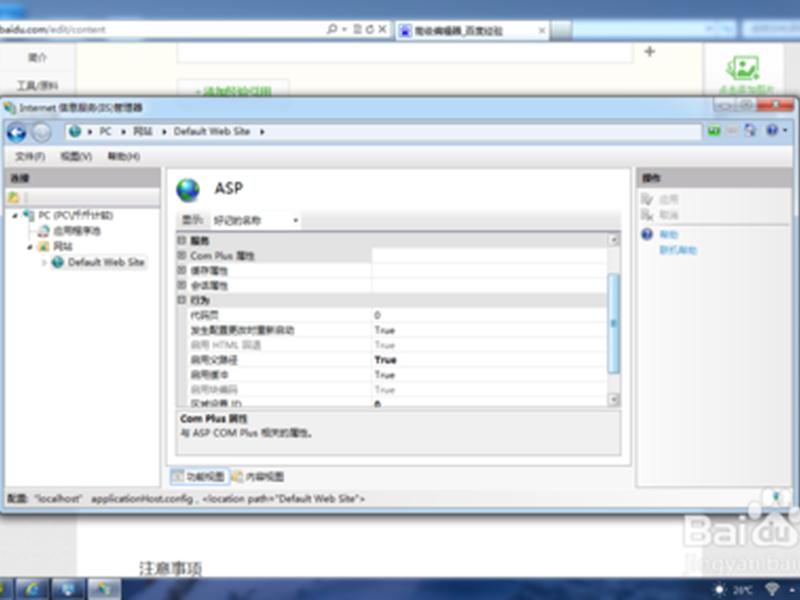
Task: Click the property grid scroll up arrow
Action: point(614,239)
